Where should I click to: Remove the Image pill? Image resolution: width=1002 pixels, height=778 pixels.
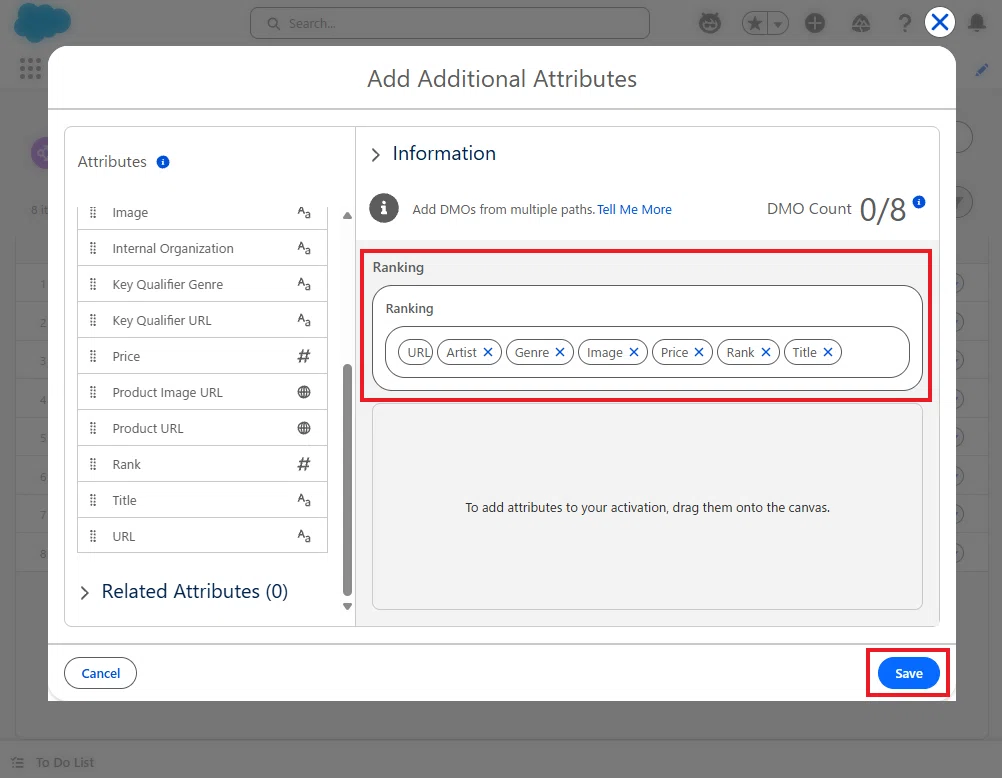(634, 352)
